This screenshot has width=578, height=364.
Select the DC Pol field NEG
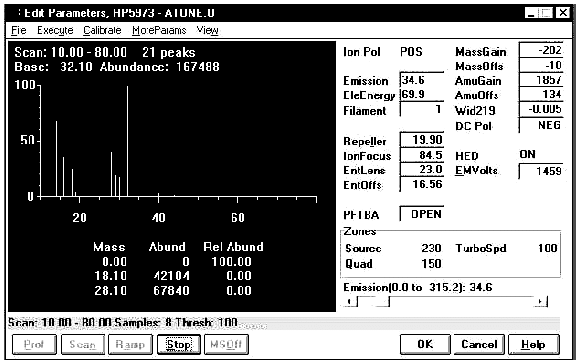541,125
